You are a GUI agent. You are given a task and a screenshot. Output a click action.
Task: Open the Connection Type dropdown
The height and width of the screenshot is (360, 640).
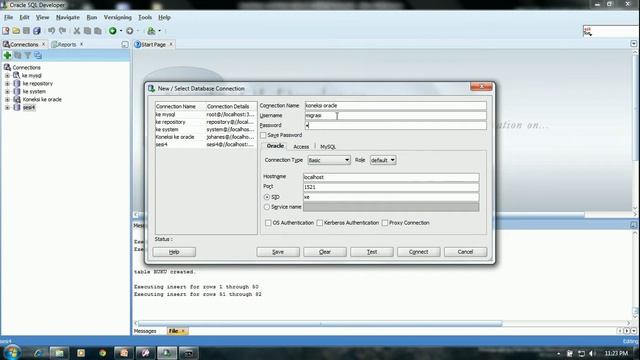329,160
